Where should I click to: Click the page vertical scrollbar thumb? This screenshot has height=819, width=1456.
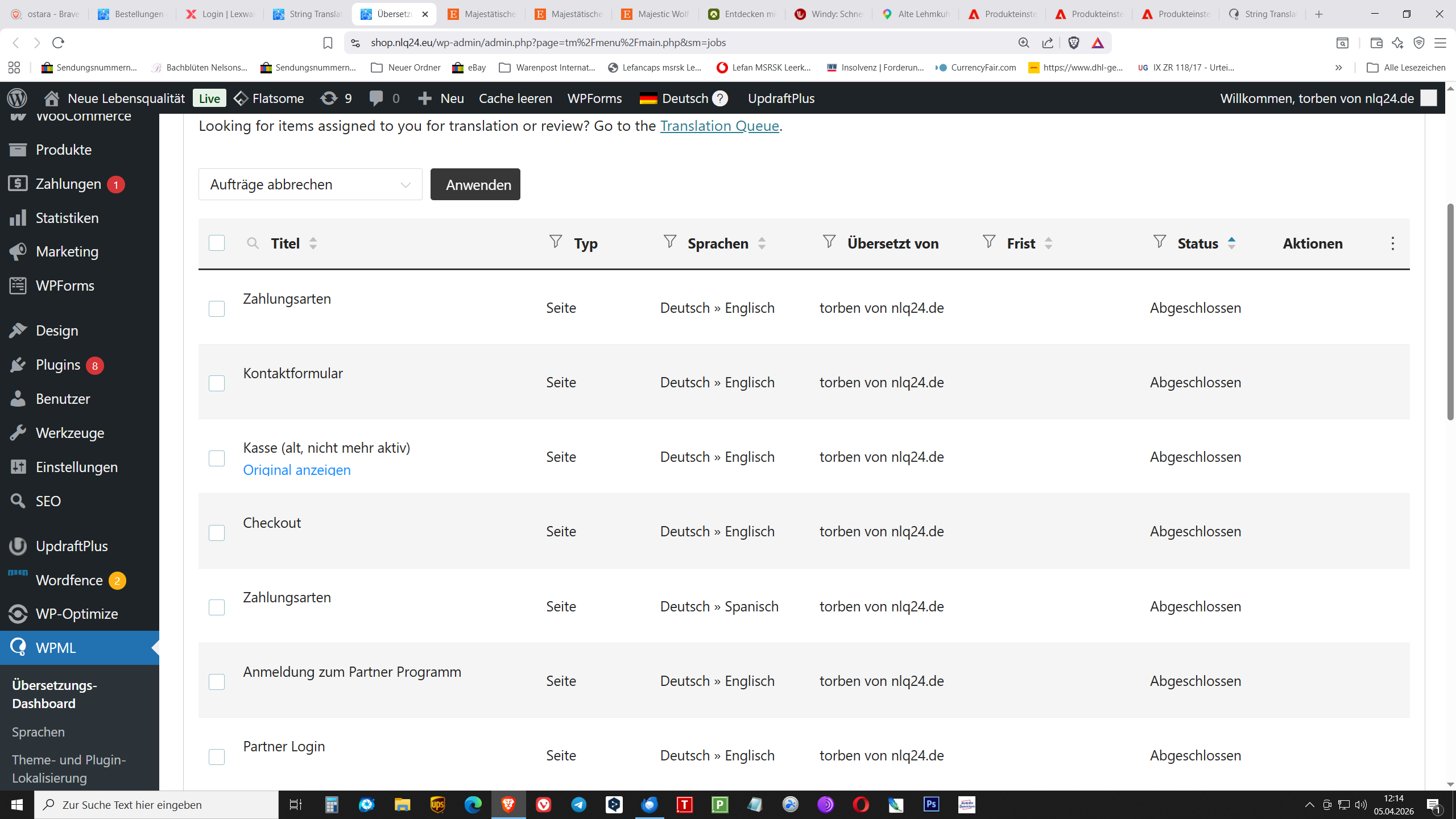click(1450, 313)
